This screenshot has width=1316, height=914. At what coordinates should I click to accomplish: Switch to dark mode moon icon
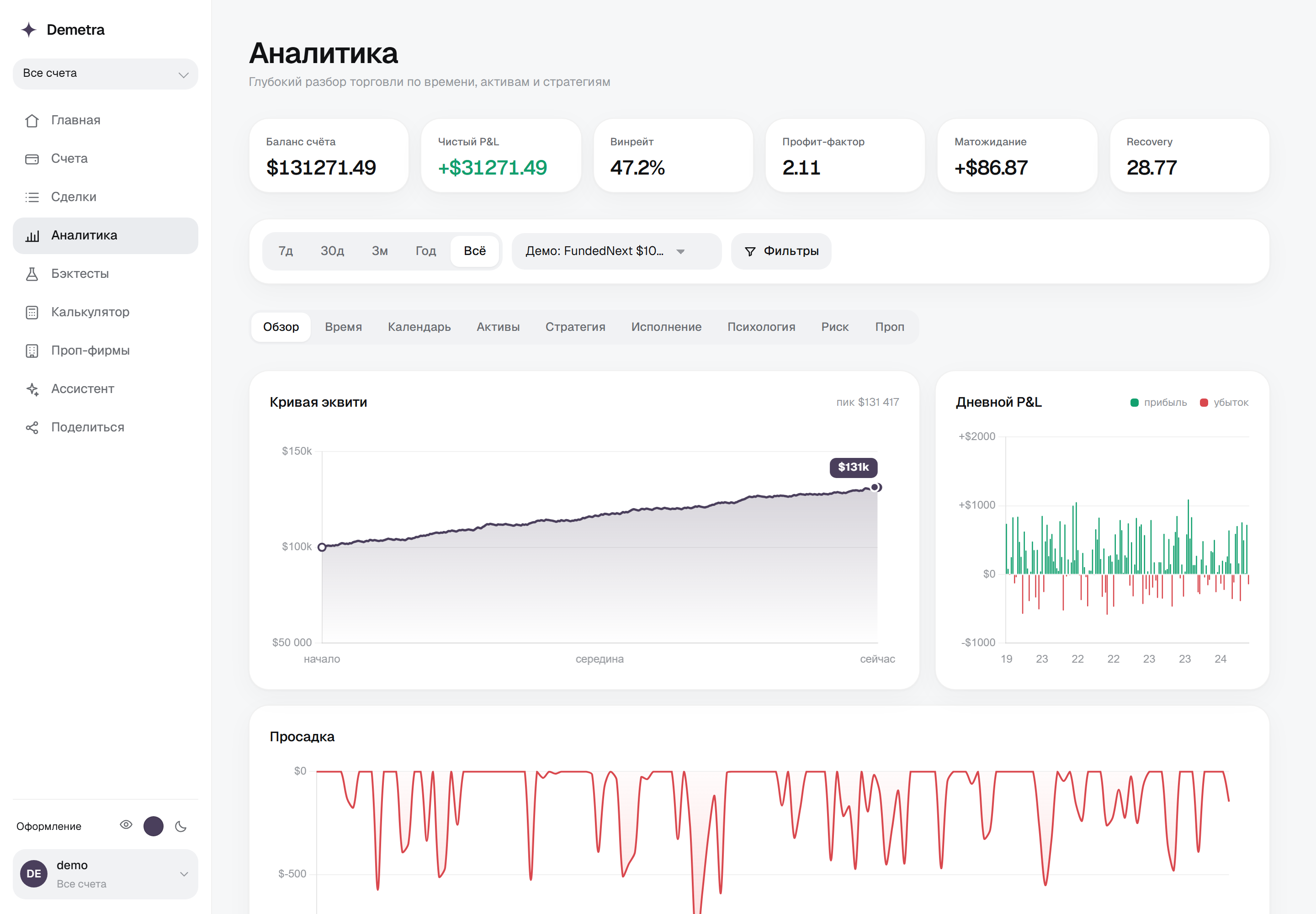tap(181, 826)
